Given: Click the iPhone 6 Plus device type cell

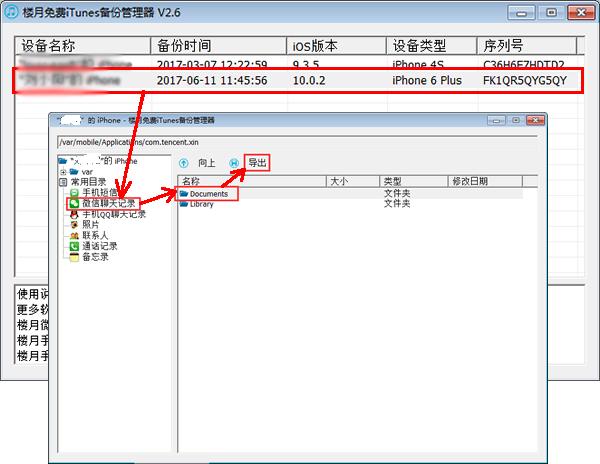Looking at the screenshot, I should 427,81.
